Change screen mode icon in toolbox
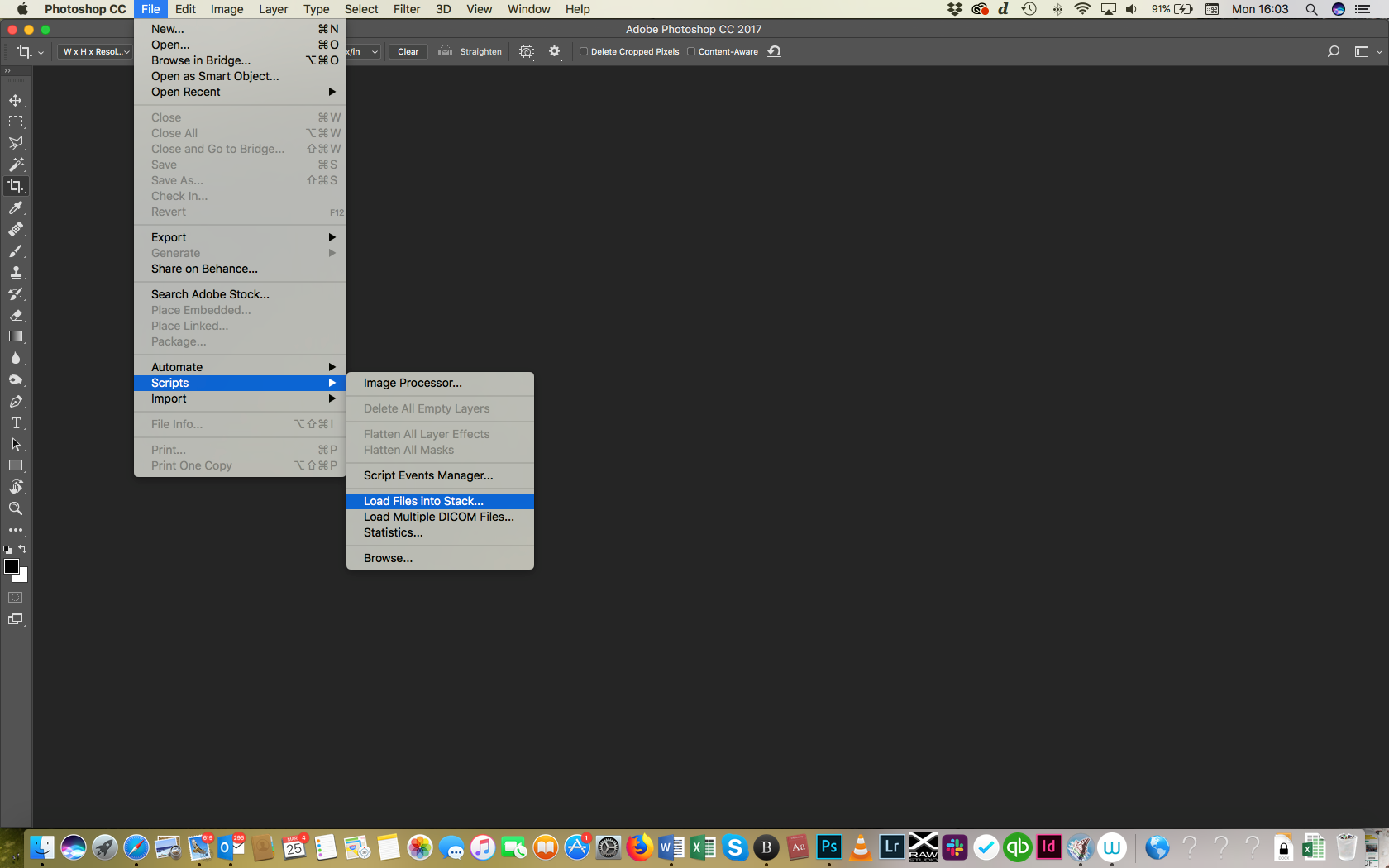Image resolution: width=1389 pixels, height=868 pixels. (16, 619)
